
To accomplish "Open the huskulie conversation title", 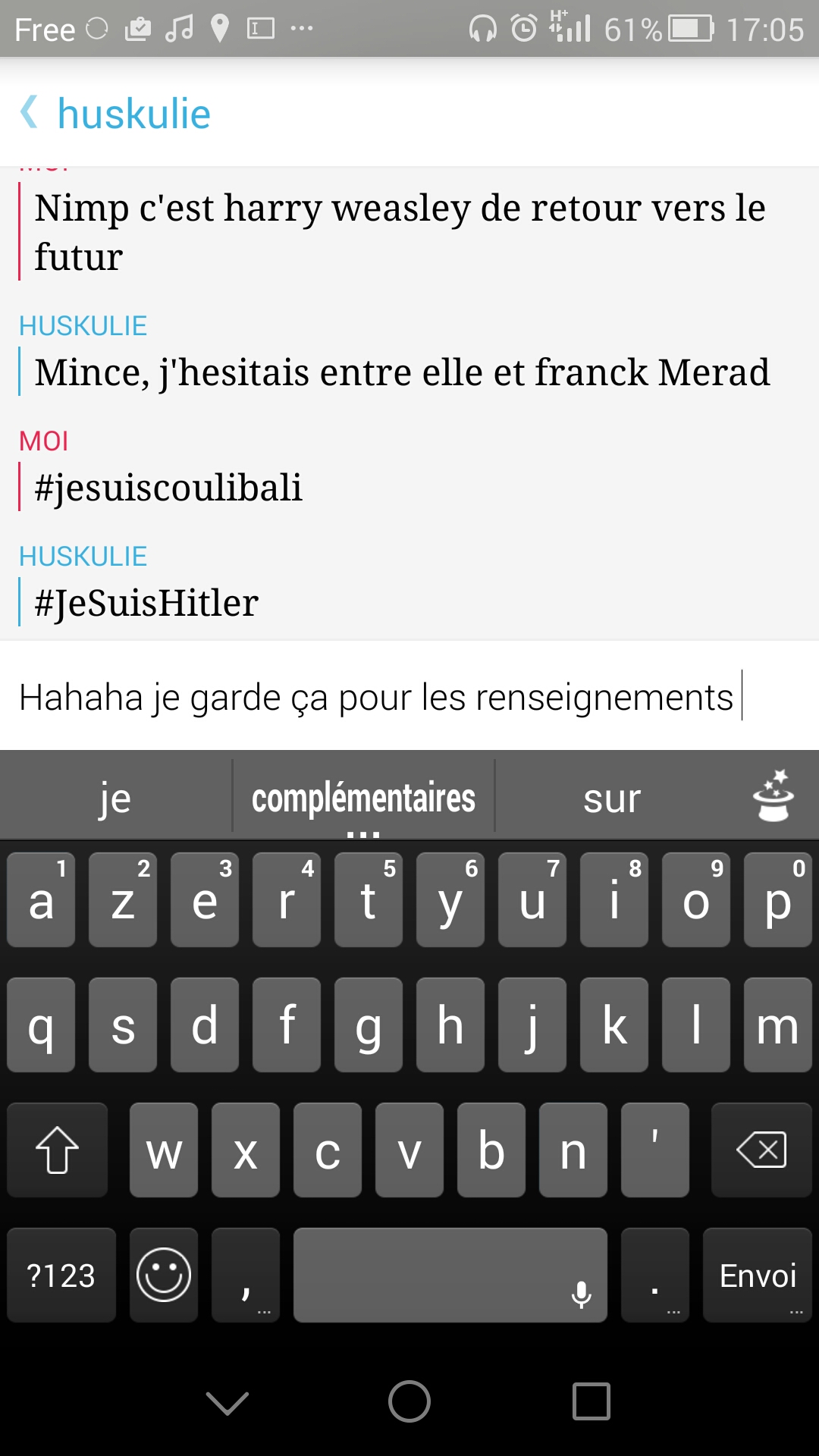I will [134, 114].
